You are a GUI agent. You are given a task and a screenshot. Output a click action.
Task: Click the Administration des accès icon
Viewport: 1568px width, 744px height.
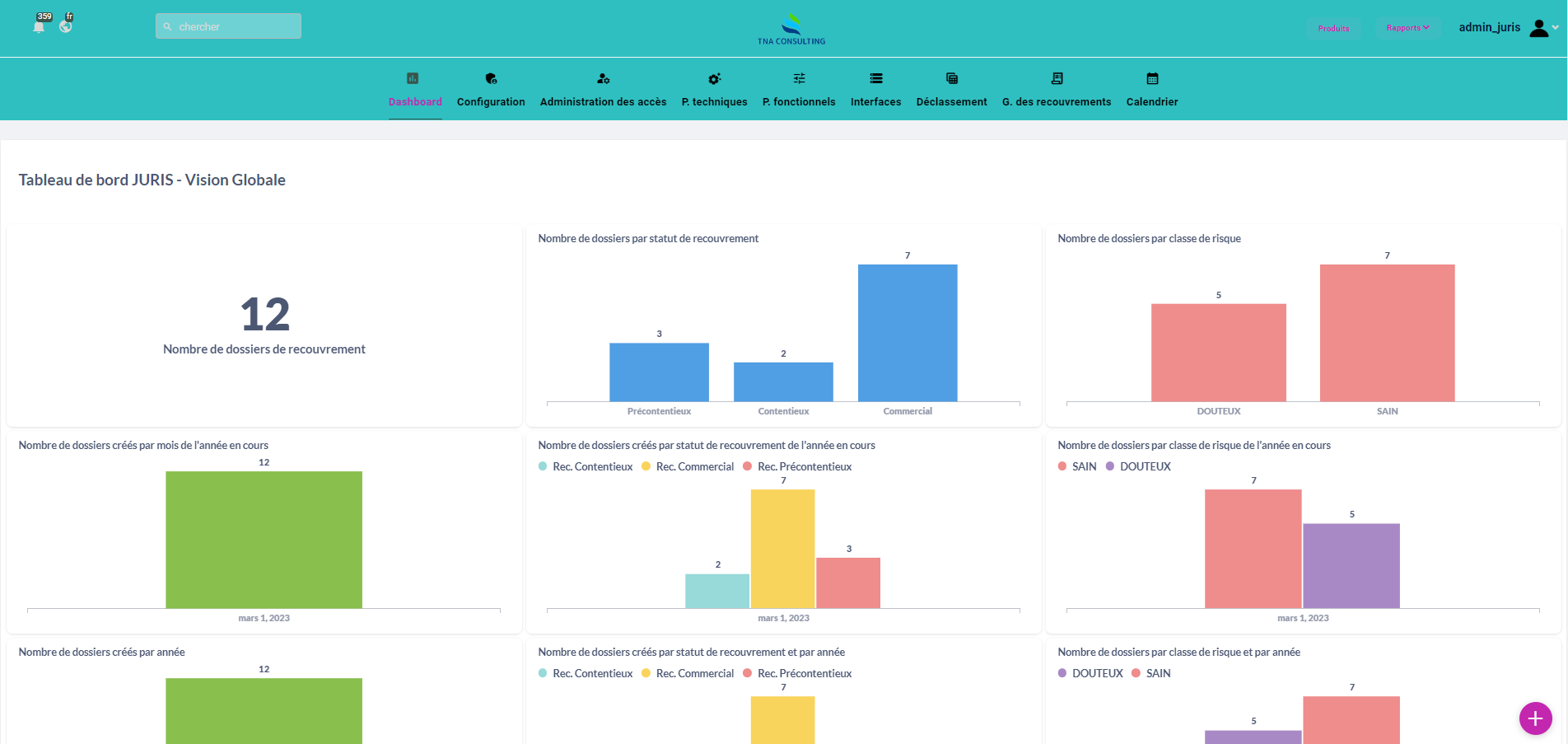click(603, 78)
